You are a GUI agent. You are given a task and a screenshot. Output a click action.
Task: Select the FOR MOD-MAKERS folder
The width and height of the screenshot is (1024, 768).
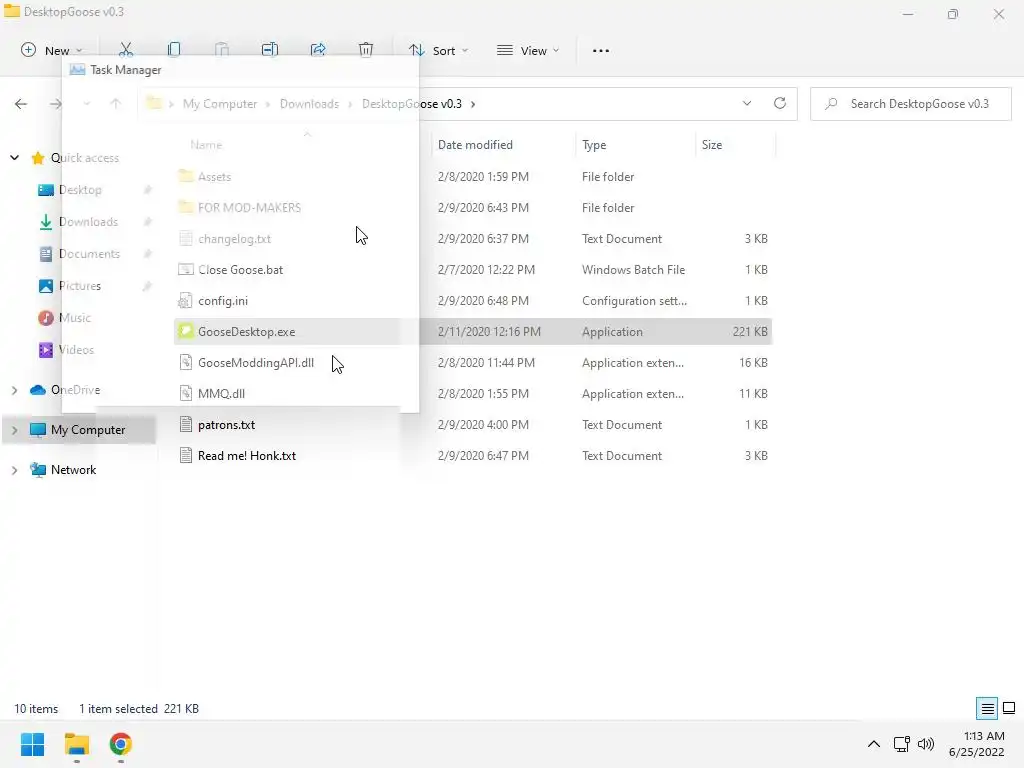click(x=249, y=208)
